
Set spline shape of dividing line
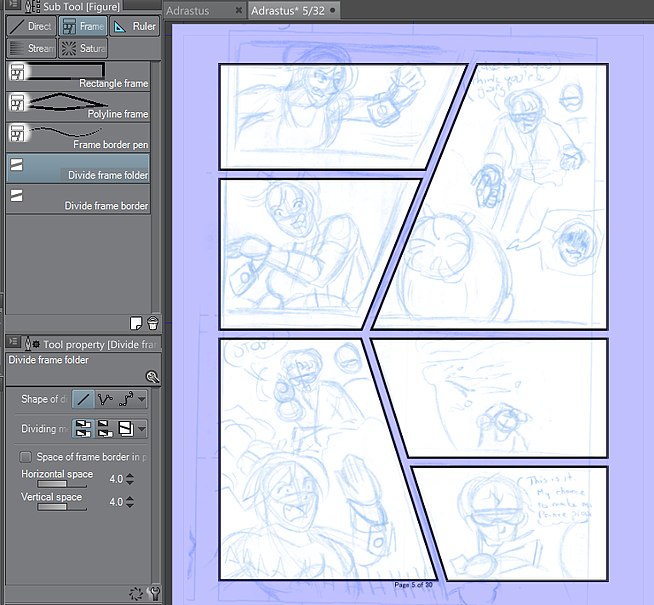click(x=126, y=399)
